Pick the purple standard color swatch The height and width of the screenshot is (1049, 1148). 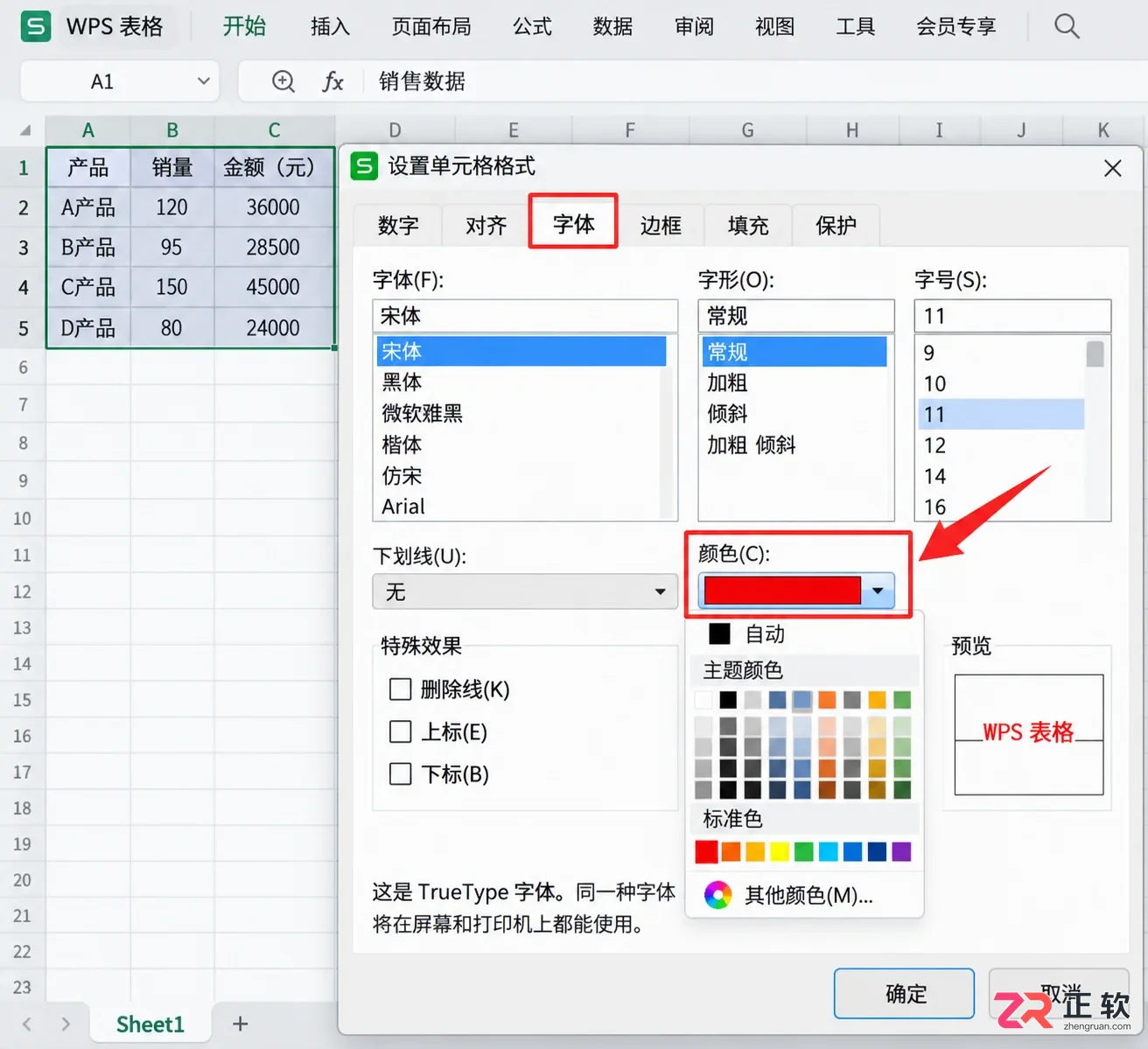(901, 851)
